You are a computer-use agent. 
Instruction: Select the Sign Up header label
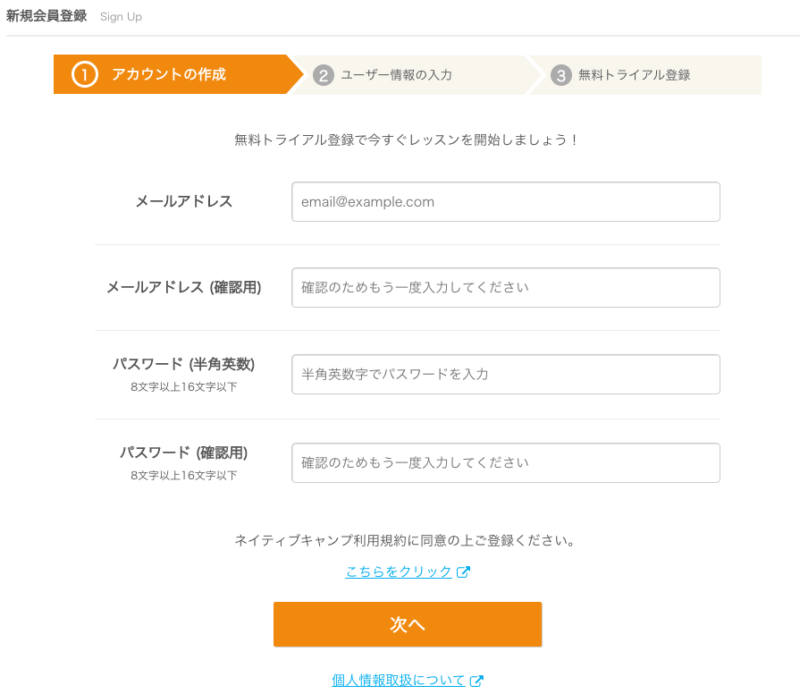pos(121,16)
